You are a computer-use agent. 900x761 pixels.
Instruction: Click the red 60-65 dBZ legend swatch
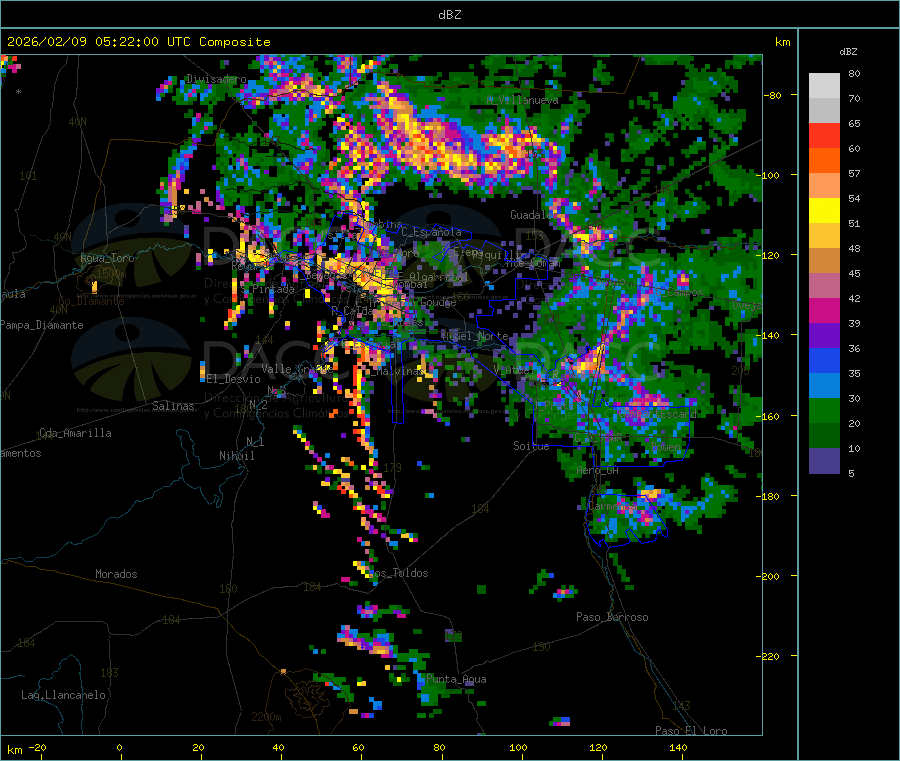tap(824, 135)
